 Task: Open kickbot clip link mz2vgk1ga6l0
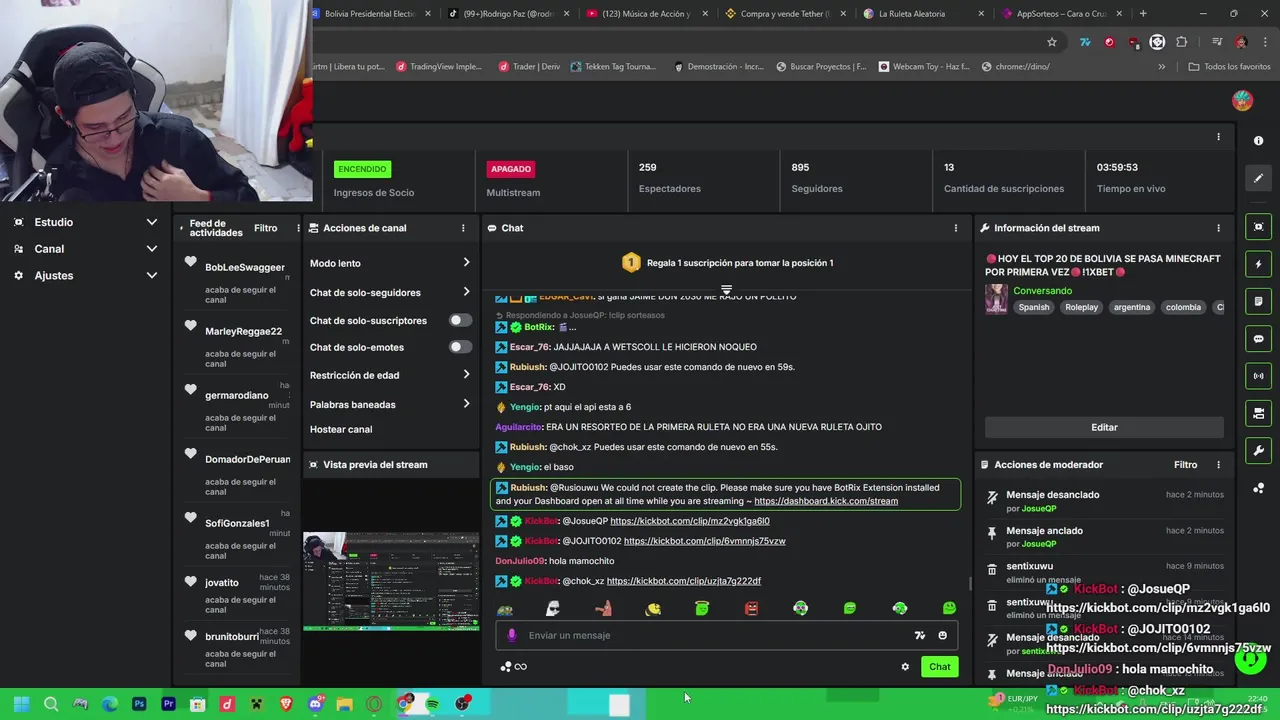pyautogui.click(x=690, y=521)
